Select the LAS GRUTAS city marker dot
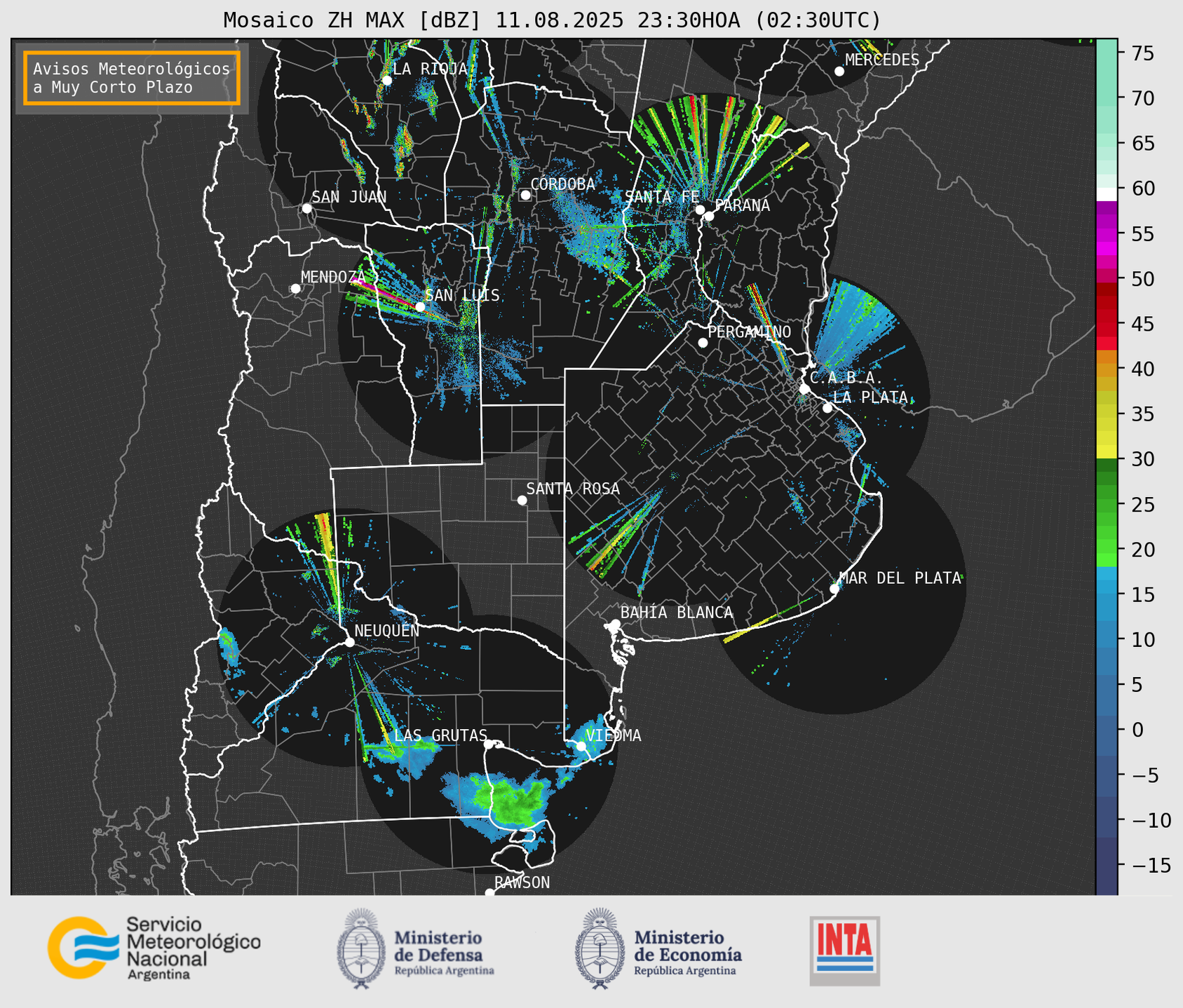1183x1008 pixels. click(x=489, y=744)
